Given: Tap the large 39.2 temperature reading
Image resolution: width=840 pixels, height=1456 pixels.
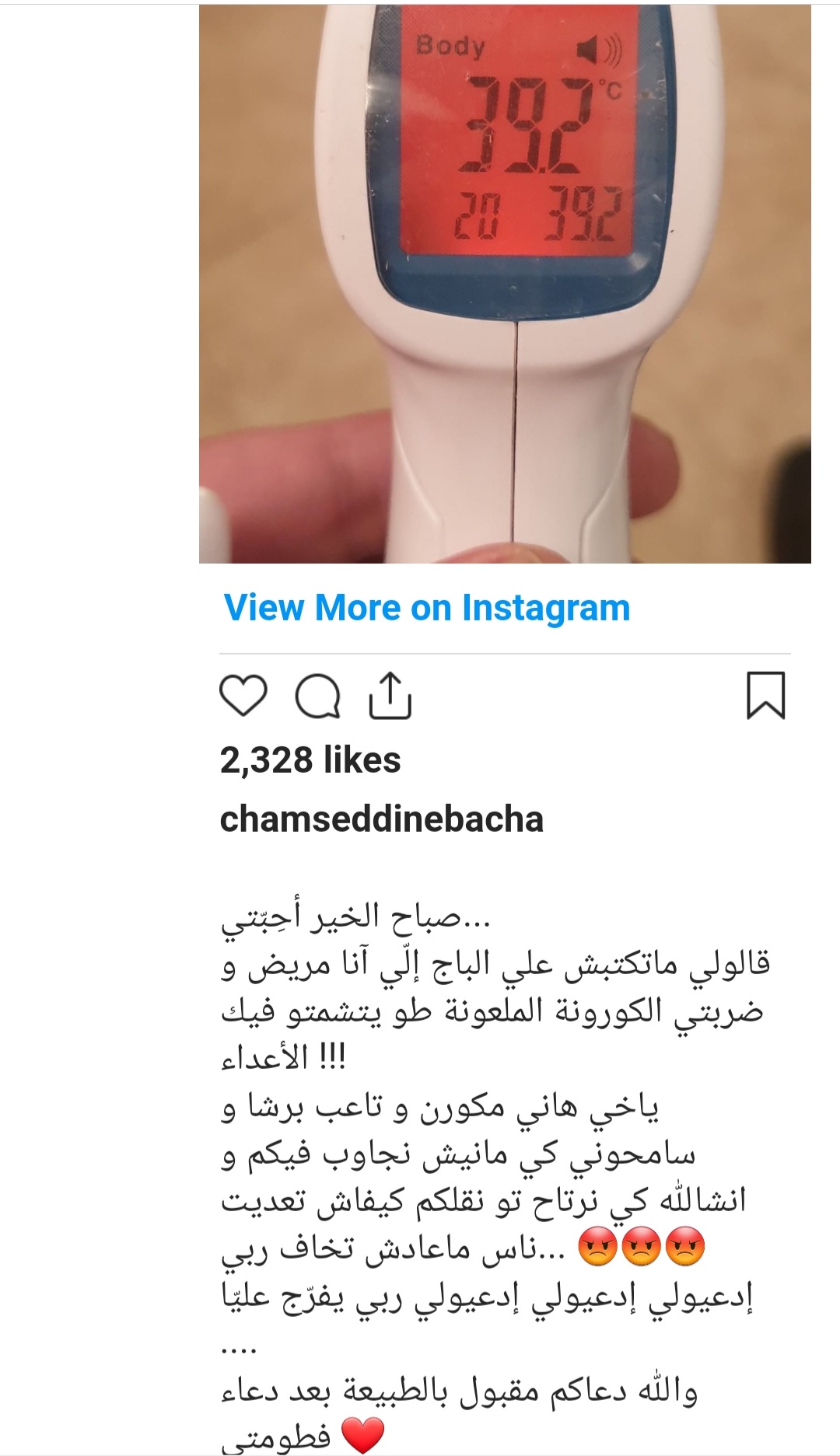Looking at the screenshot, I should 524,124.
